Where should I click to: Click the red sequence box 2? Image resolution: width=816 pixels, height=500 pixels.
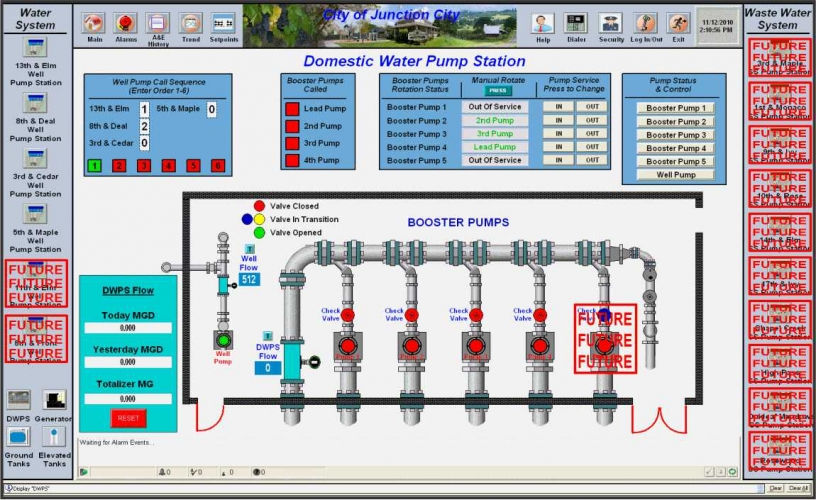click(x=119, y=166)
